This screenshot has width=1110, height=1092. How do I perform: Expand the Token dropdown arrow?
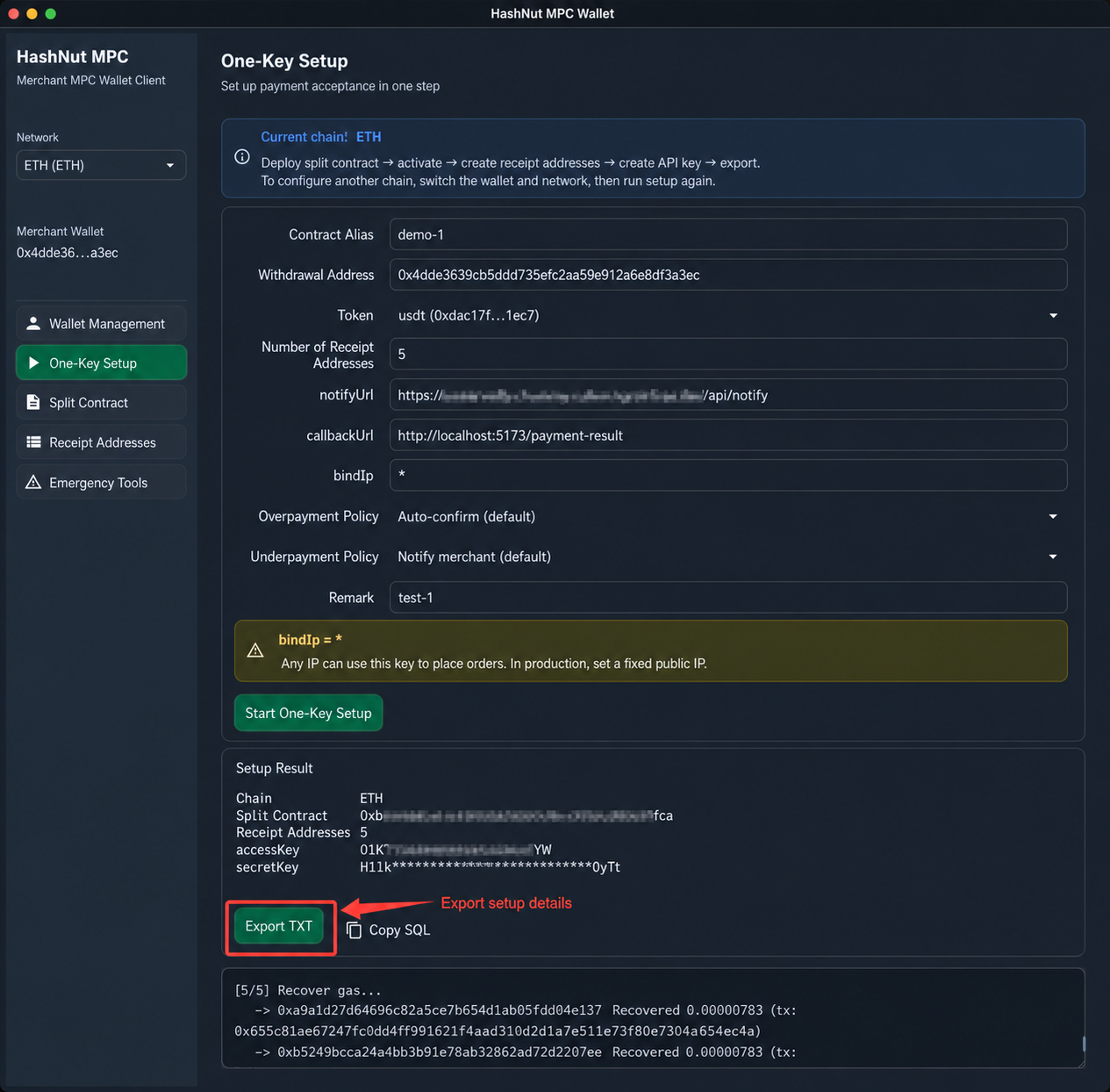(x=1053, y=316)
